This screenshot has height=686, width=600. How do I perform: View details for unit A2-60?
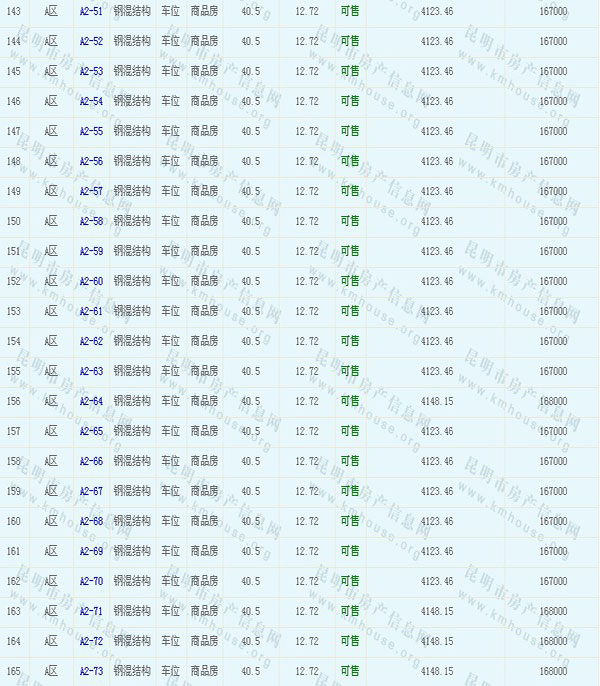point(91,281)
